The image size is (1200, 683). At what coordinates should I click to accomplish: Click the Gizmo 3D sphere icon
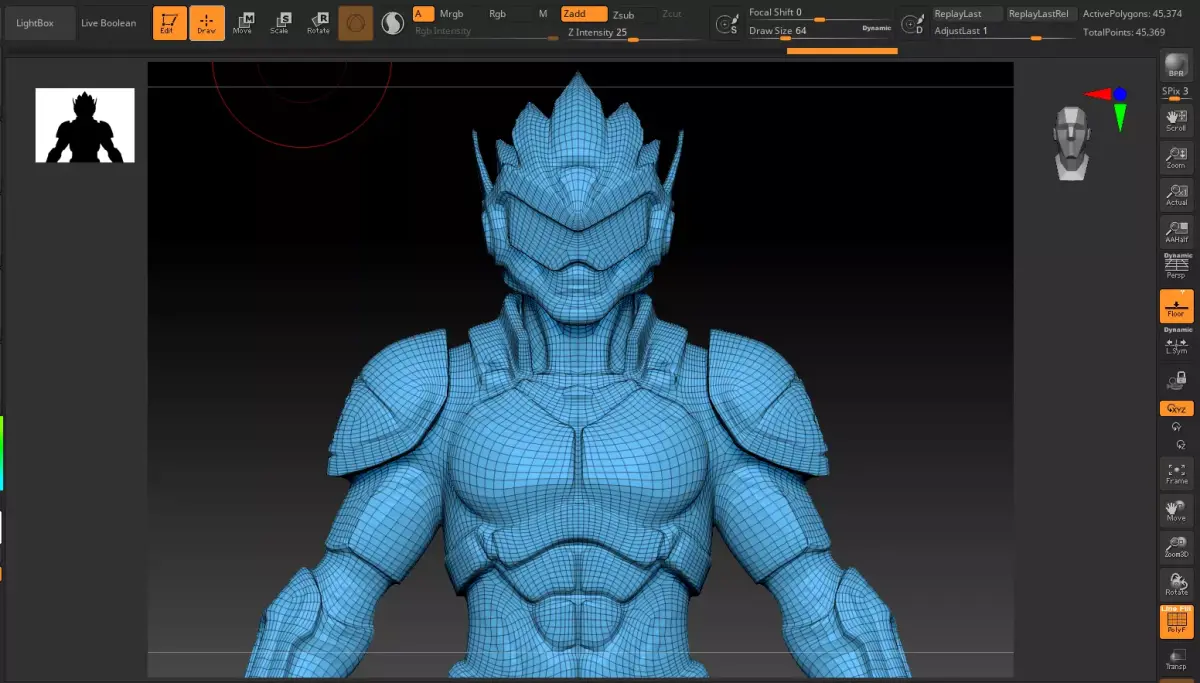[356, 23]
